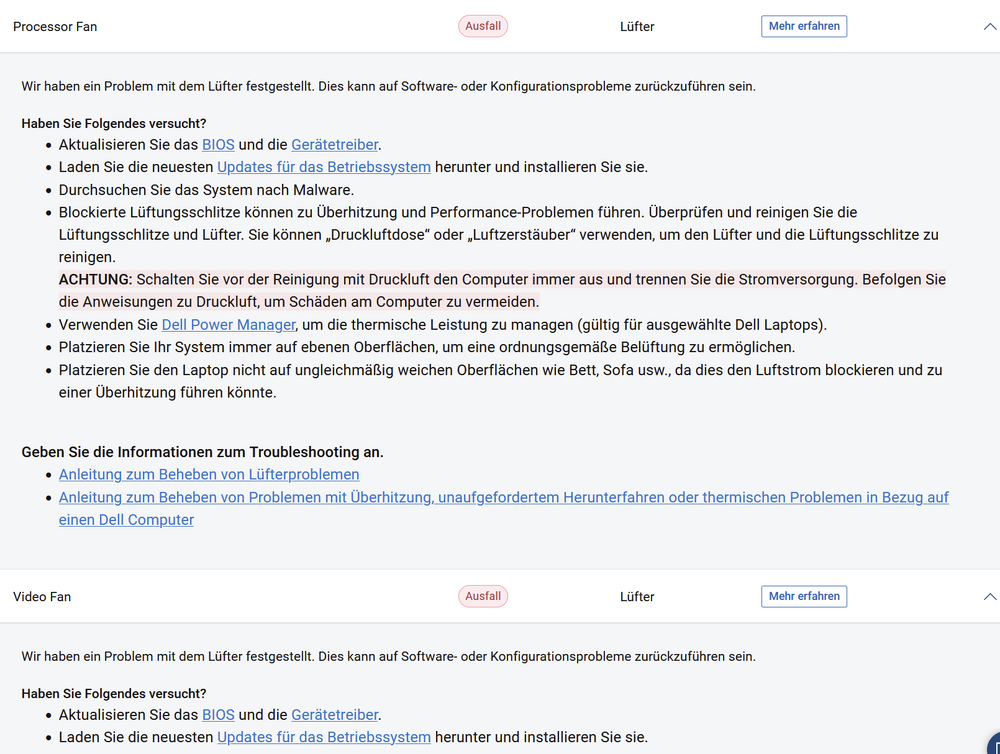This screenshot has width=1000, height=754.
Task: Click the Lüfter label in Processor Fan row
Action: [x=637, y=27]
